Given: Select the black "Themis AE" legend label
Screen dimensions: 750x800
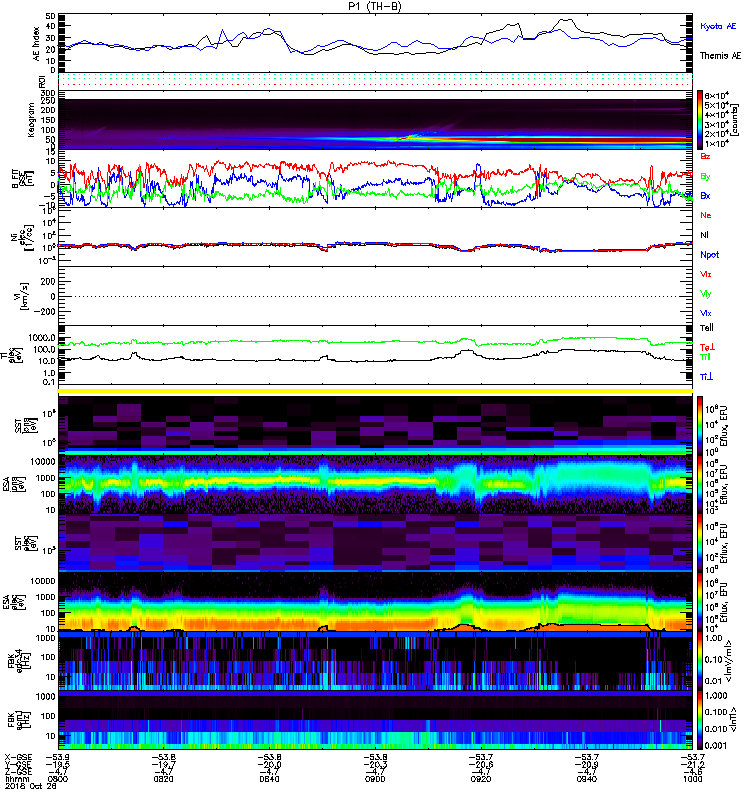Looking at the screenshot, I should pos(720,55).
